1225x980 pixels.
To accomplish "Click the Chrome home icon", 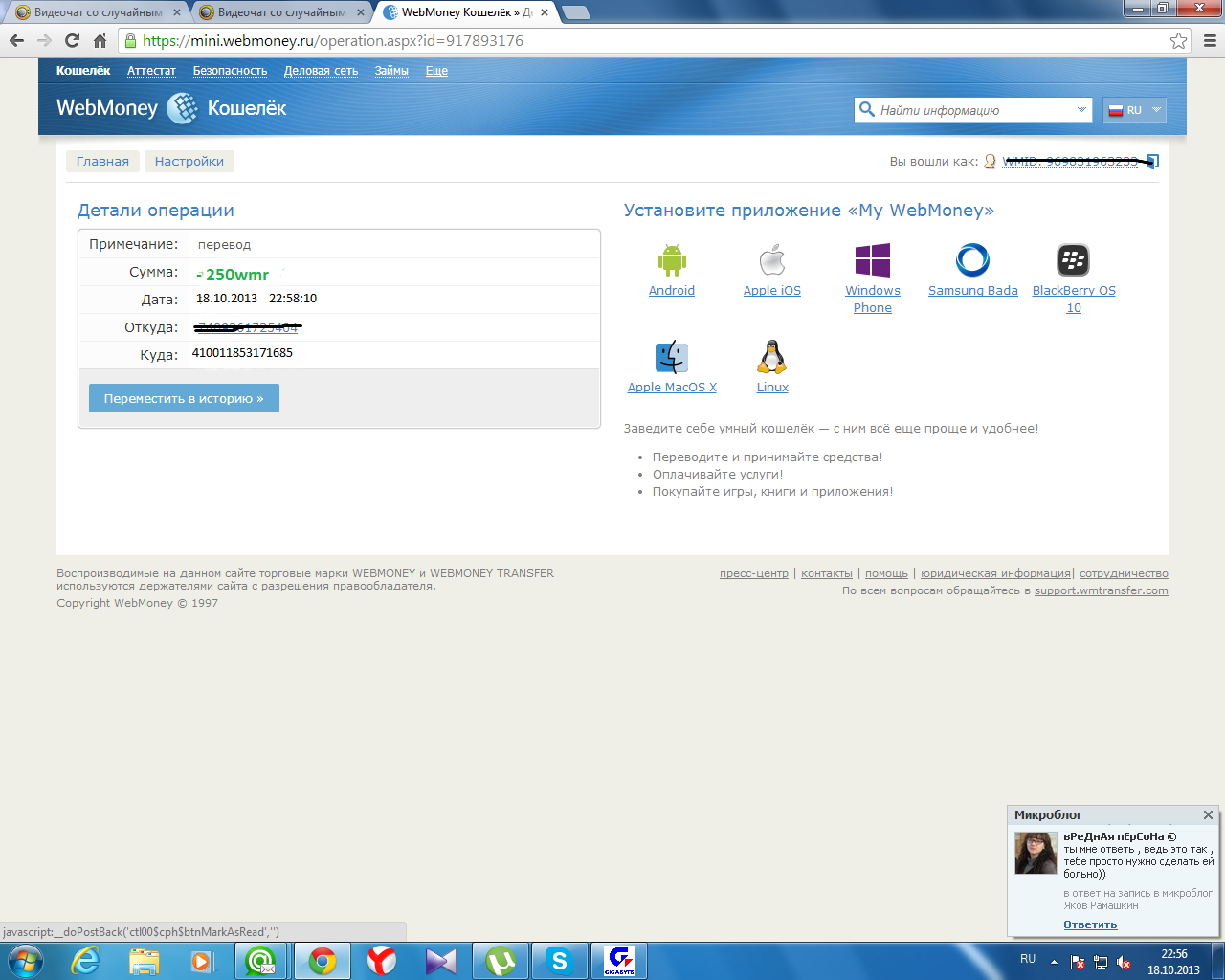I will (x=100, y=40).
